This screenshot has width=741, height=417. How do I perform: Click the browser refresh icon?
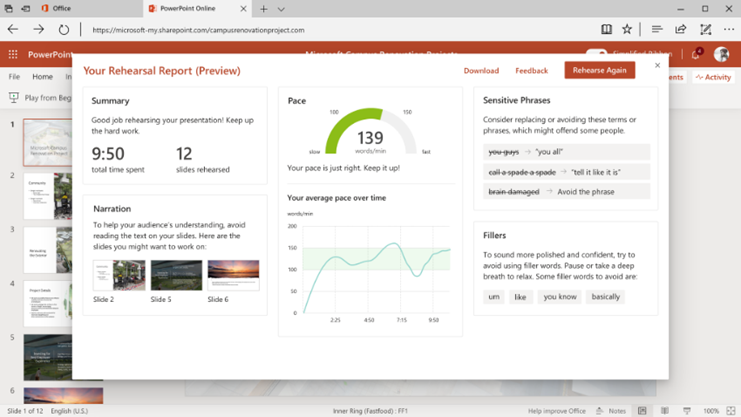64,30
